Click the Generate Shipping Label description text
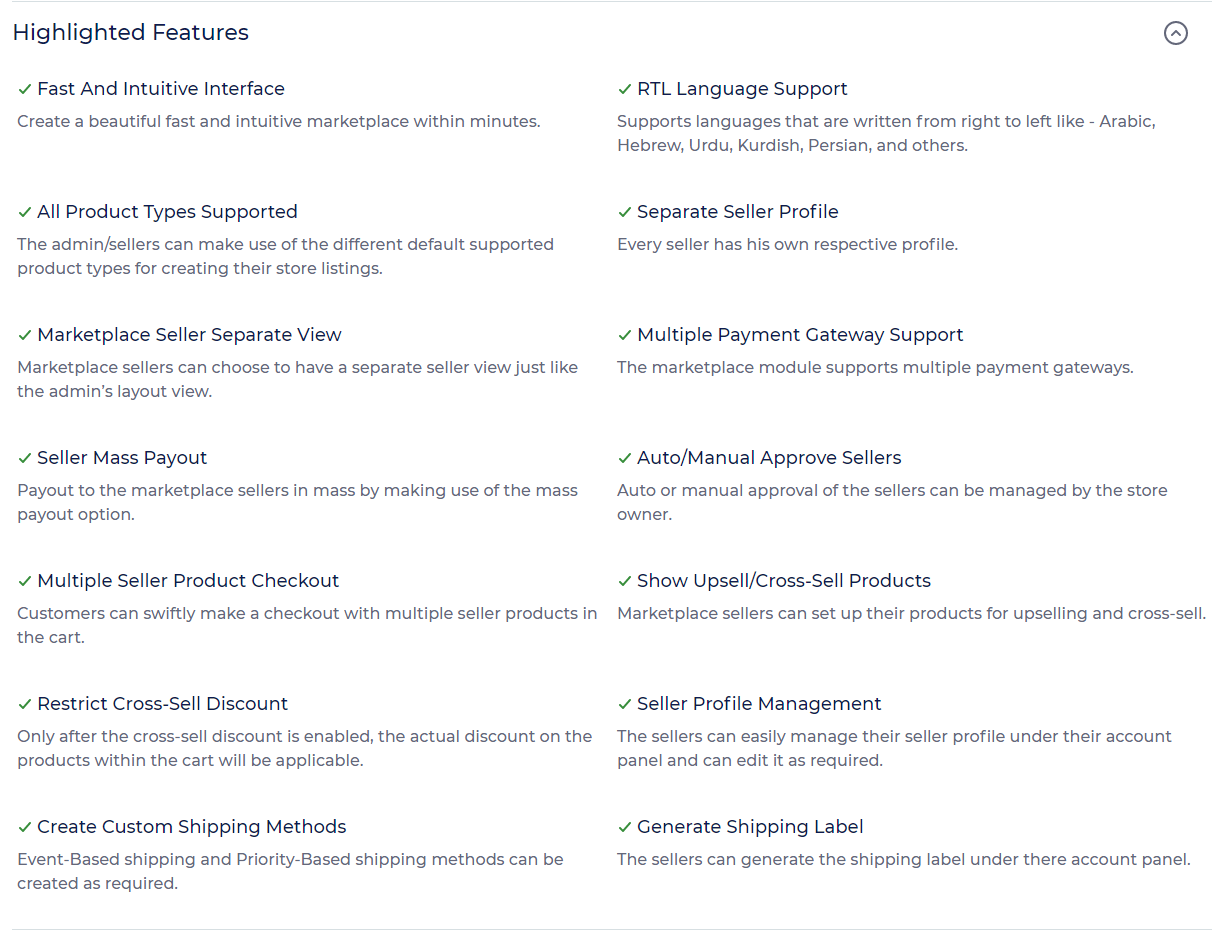Screen dimensions: 1212x930 coord(904,859)
